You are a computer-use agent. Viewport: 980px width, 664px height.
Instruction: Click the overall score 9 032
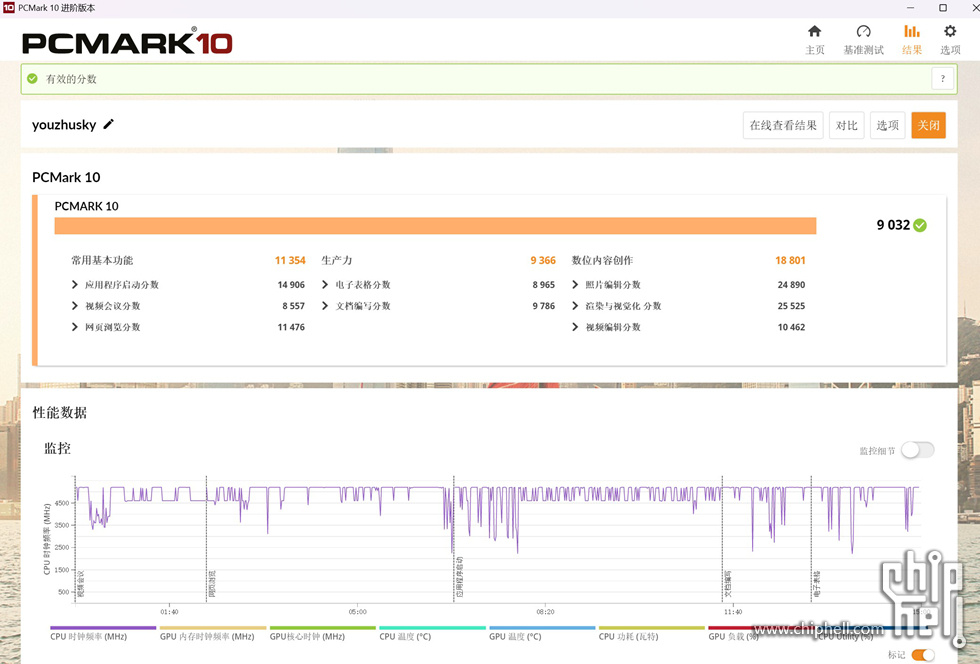click(x=893, y=225)
